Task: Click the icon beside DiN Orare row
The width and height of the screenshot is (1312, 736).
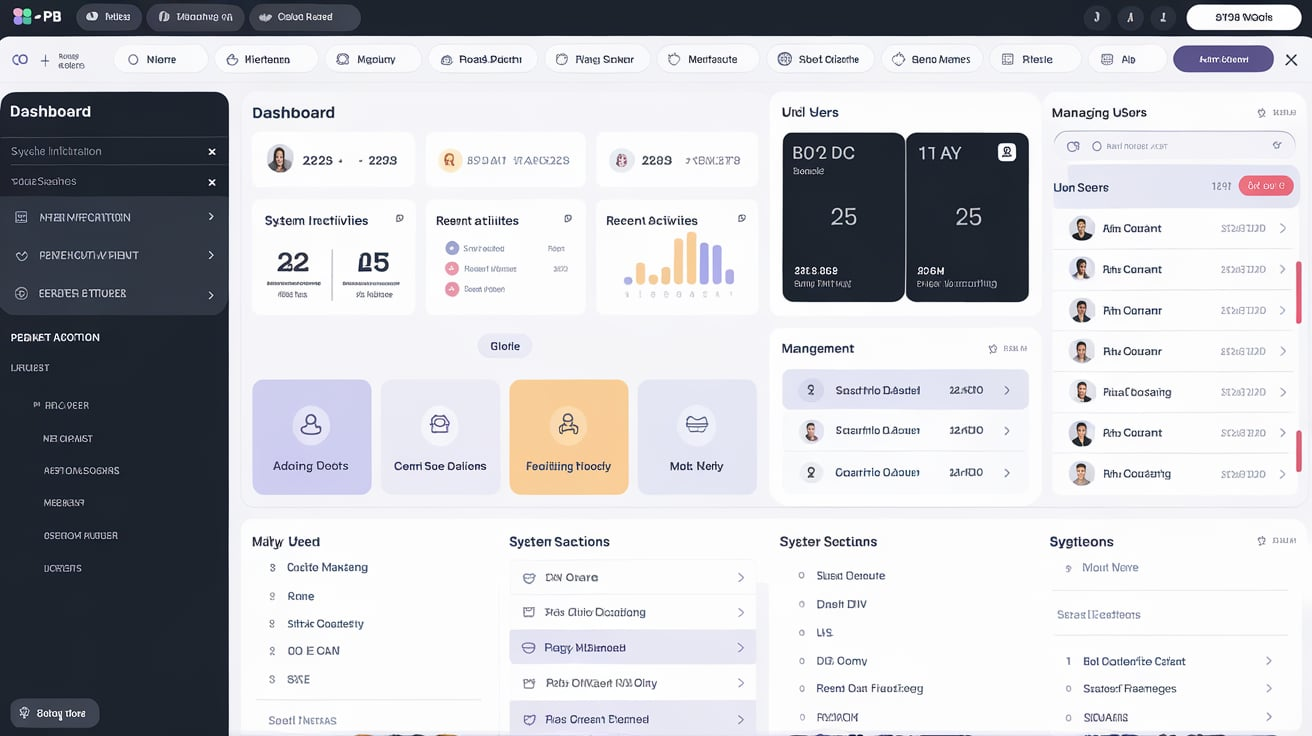Action: point(529,578)
